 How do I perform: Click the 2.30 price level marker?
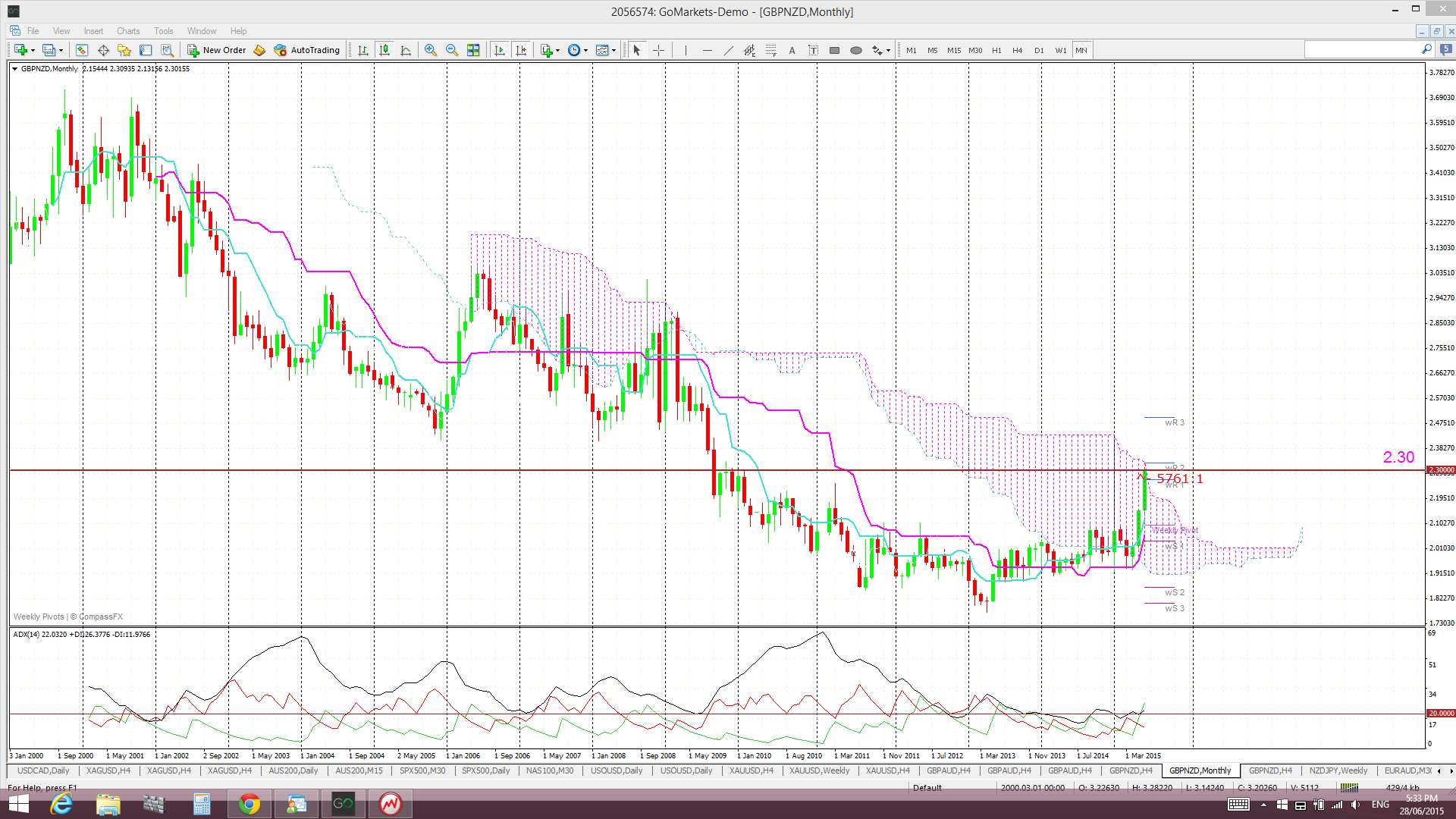pyautogui.click(x=1398, y=457)
